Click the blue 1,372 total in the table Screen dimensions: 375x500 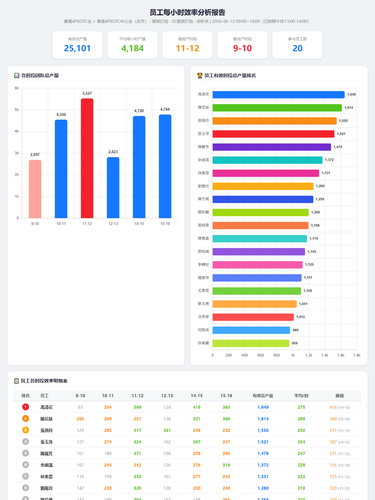coord(263,465)
